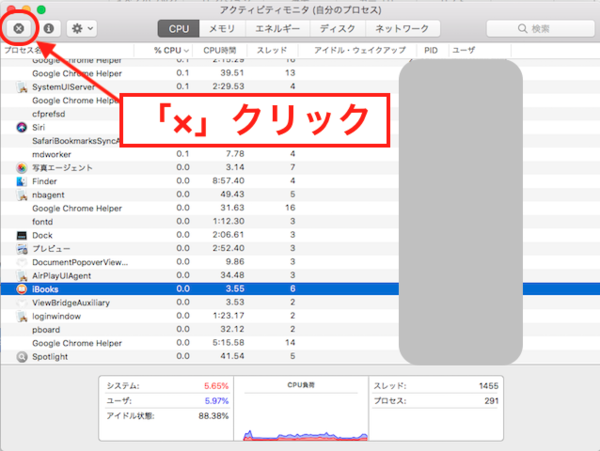
Task: Open the ディスク tab
Action: click(339, 29)
